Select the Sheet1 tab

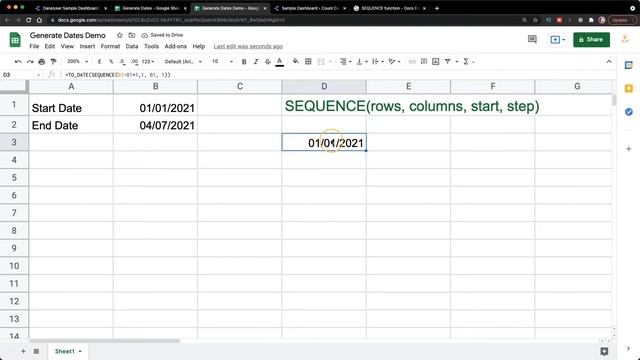coord(67,351)
